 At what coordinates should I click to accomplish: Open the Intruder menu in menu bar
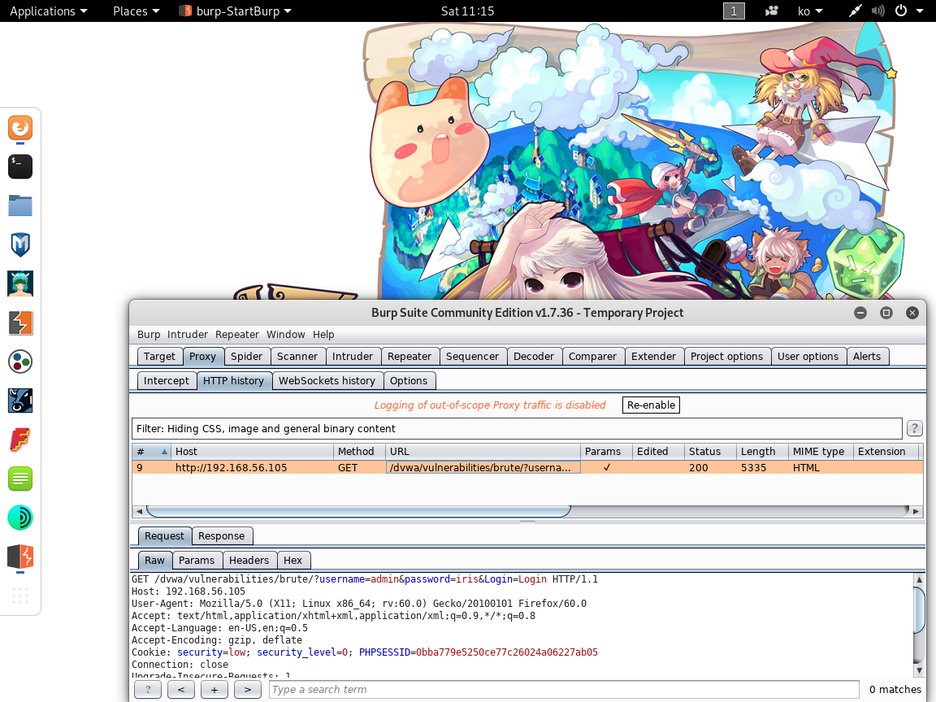point(187,334)
